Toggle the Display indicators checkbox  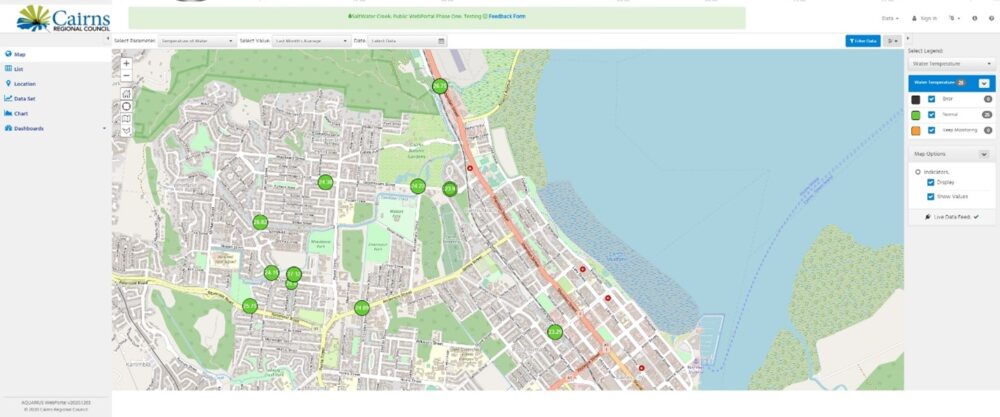[932, 183]
